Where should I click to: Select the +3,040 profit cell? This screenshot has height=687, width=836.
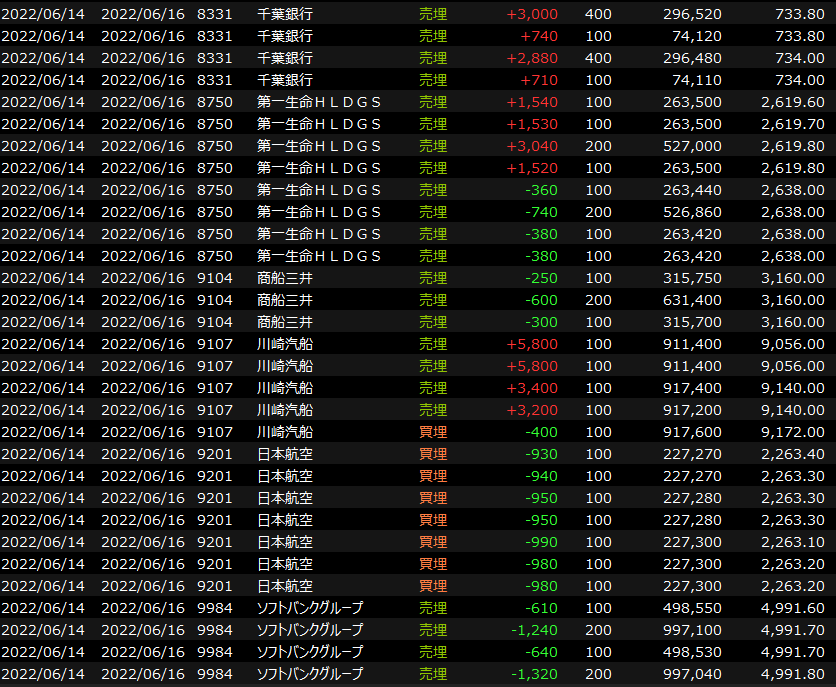click(x=532, y=146)
